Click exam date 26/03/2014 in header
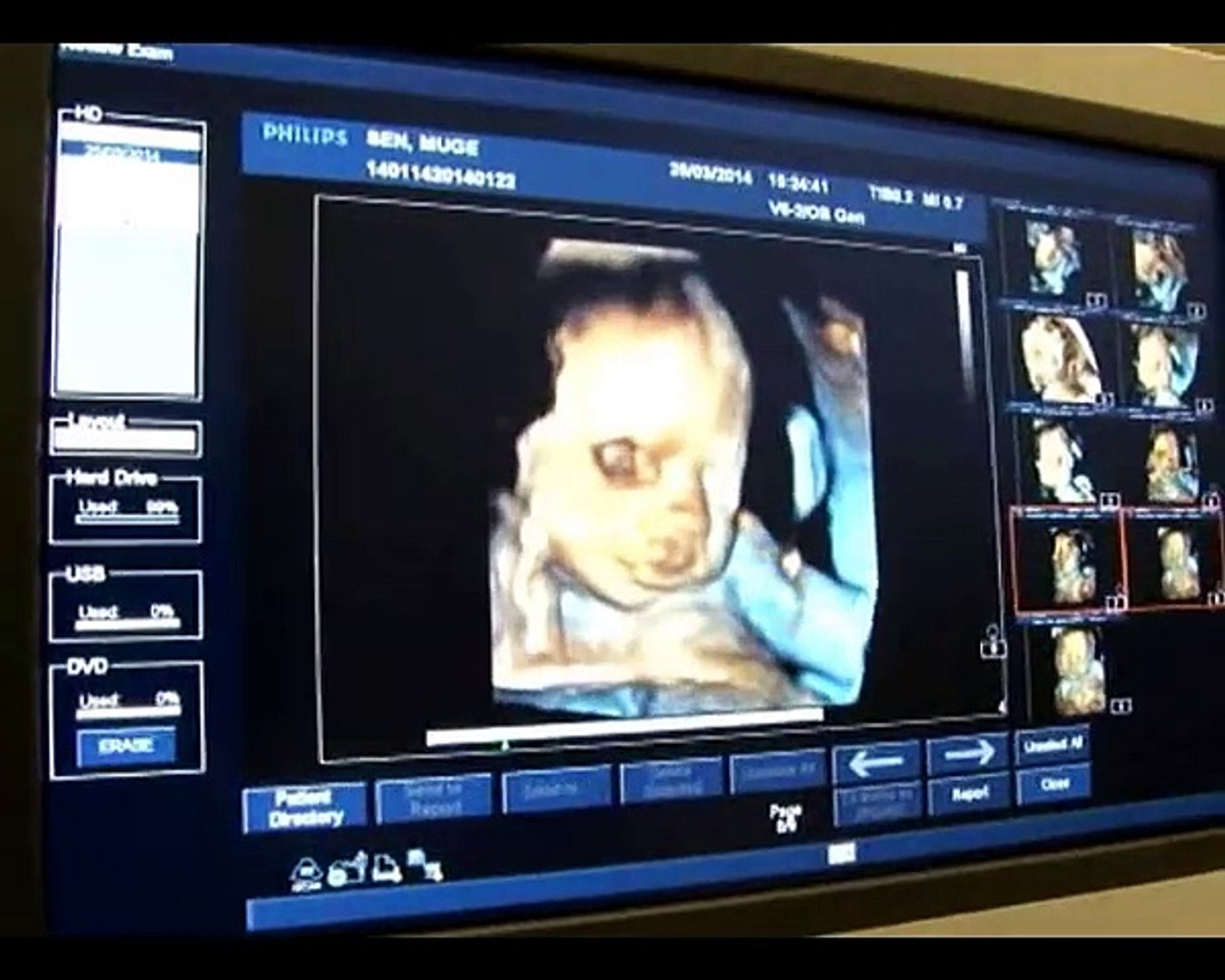1225x980 pixels. [710, 172]
